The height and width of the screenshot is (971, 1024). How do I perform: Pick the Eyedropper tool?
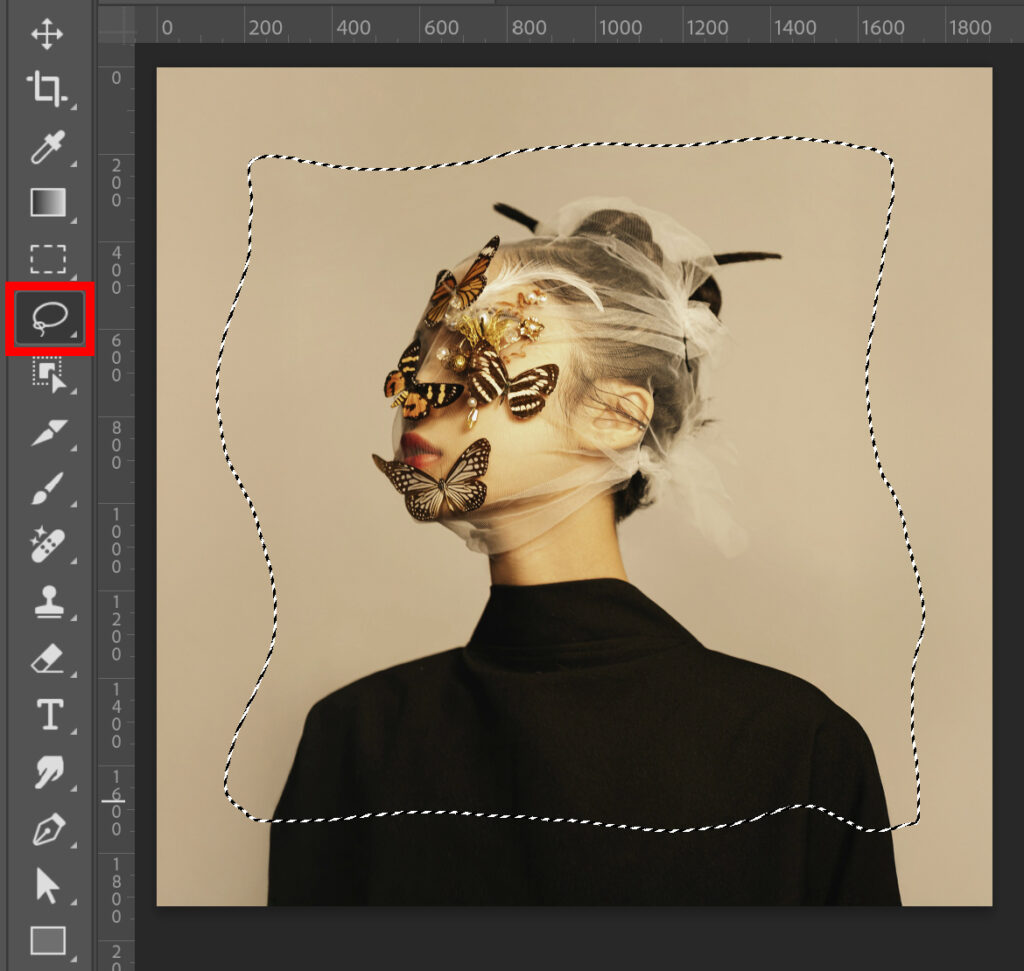pos(47,147)
